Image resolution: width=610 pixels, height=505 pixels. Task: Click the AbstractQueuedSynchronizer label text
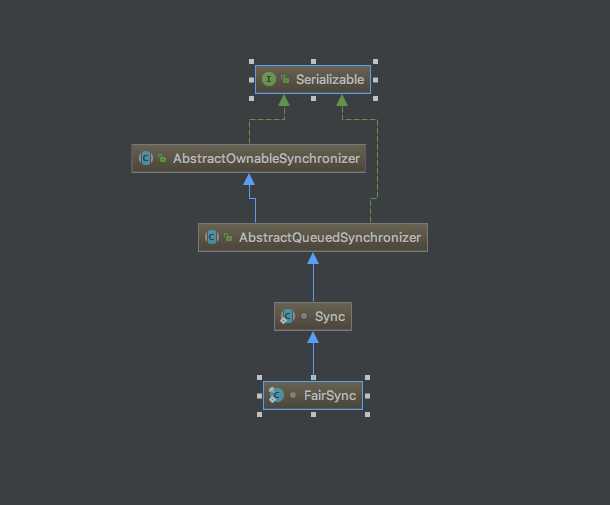pyautogui.click(x=330, y=237)
